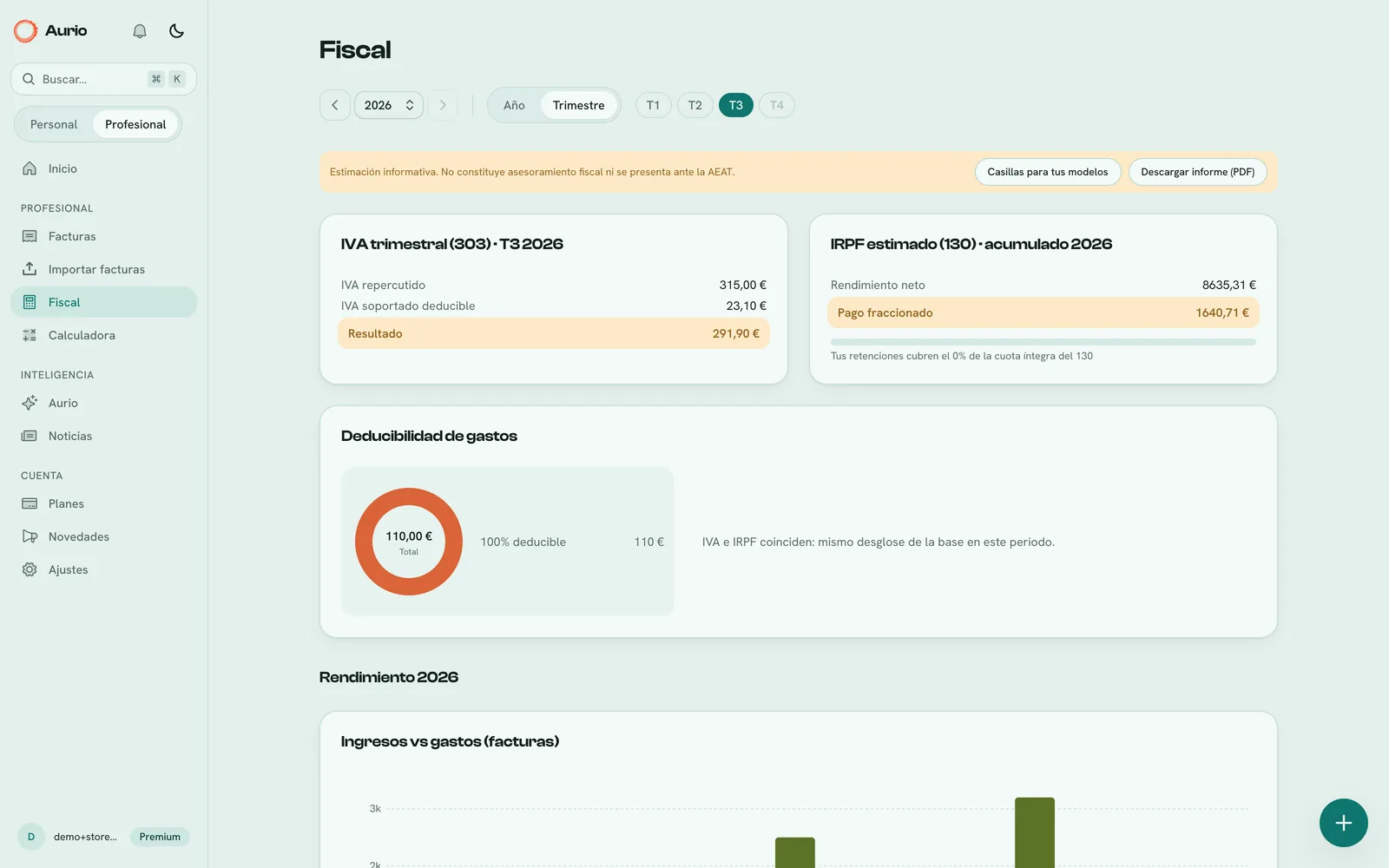Switch to Personal mode
The image size is (1389, 868).
tap(54, 124)
